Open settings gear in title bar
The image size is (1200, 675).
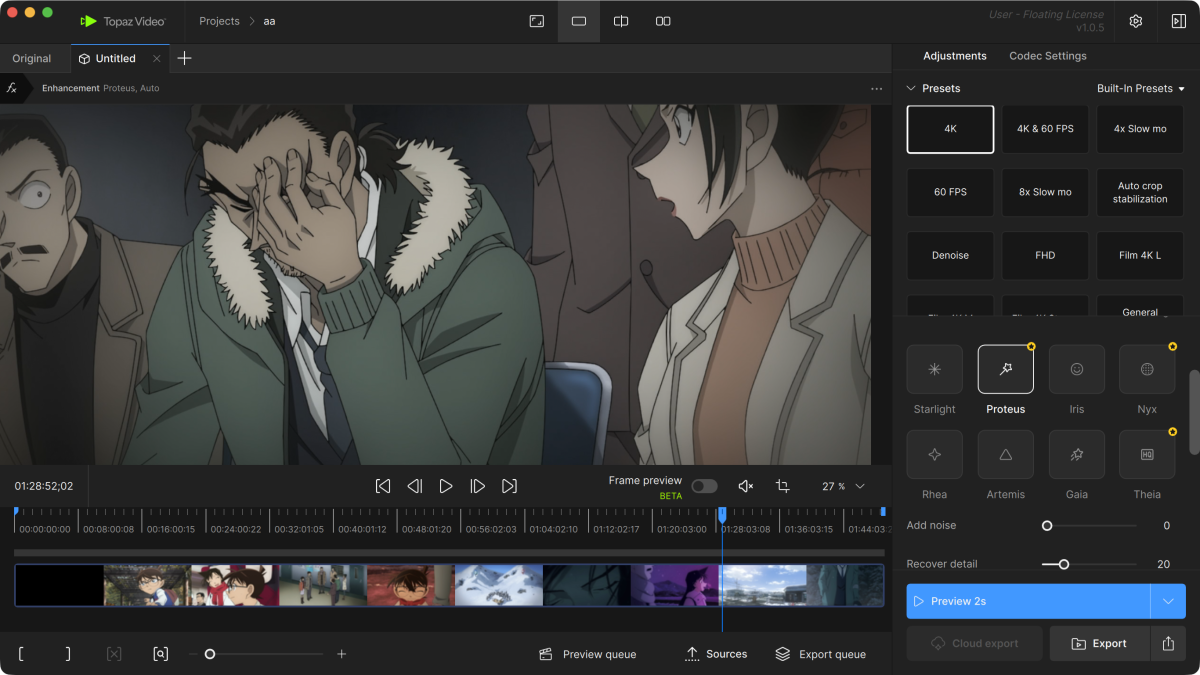[1136, 21]
